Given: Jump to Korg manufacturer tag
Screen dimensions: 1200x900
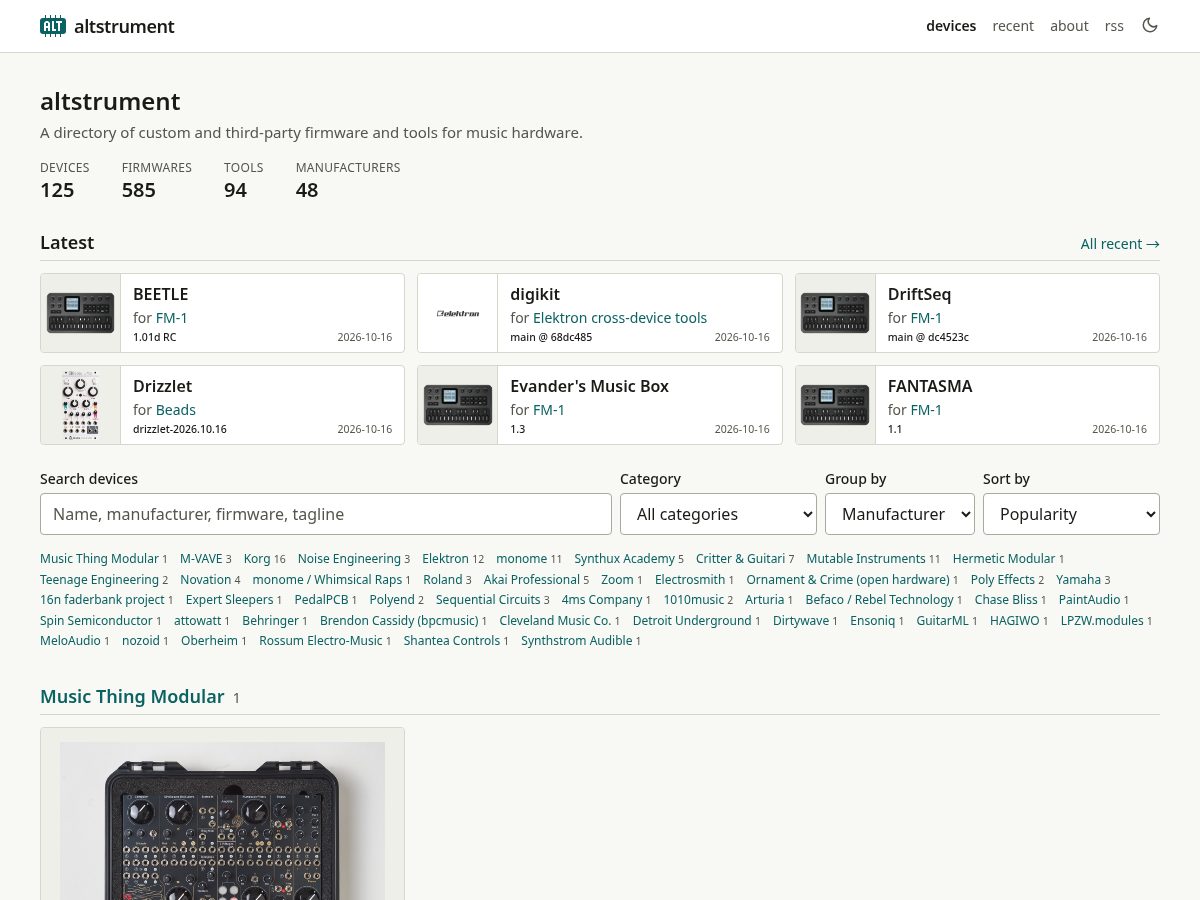Looking at the screenshot, I should point(257,559).
